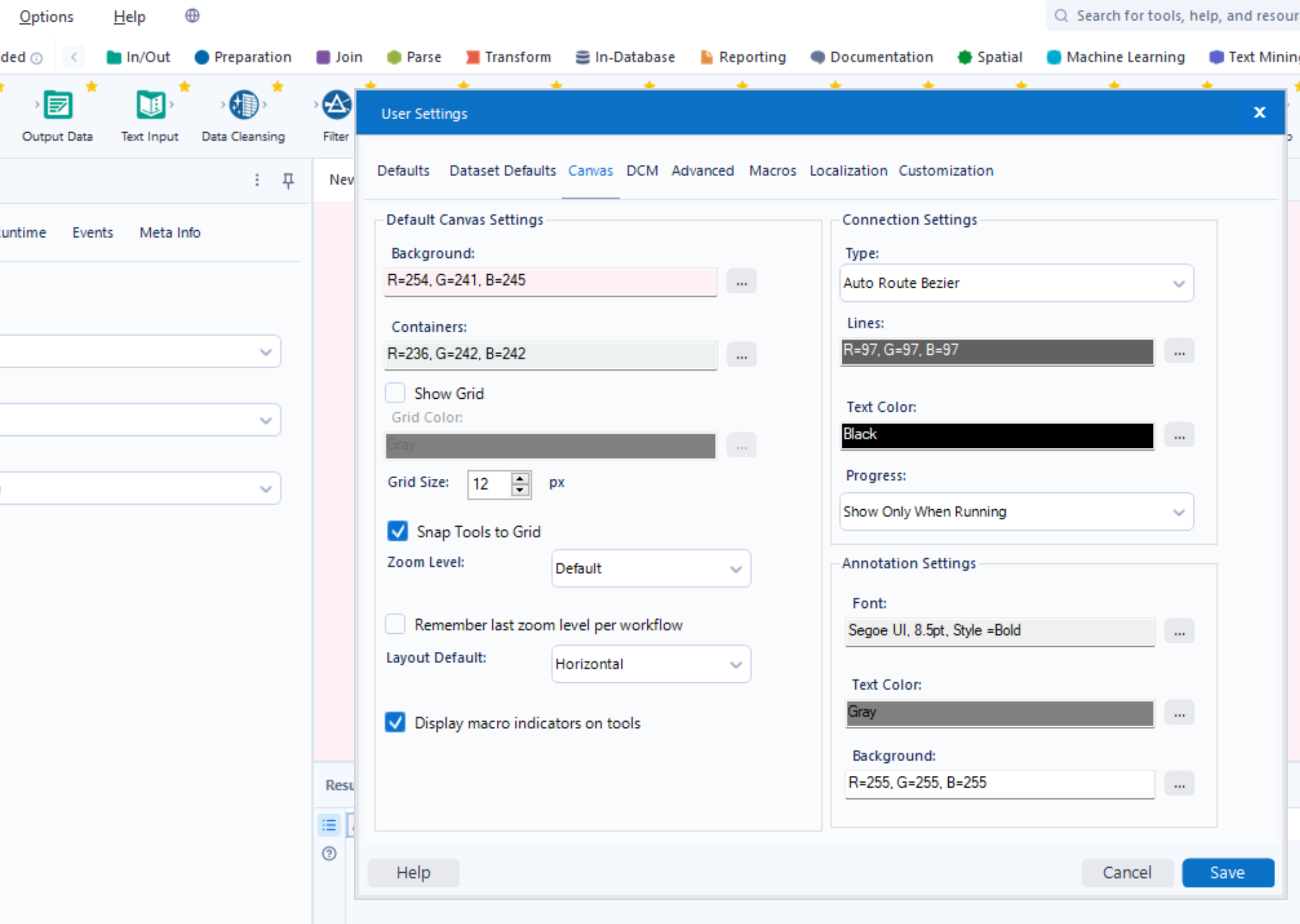Open the Options menu
Viewport: 1300px width, 924px height.
(x=46, y=17)
